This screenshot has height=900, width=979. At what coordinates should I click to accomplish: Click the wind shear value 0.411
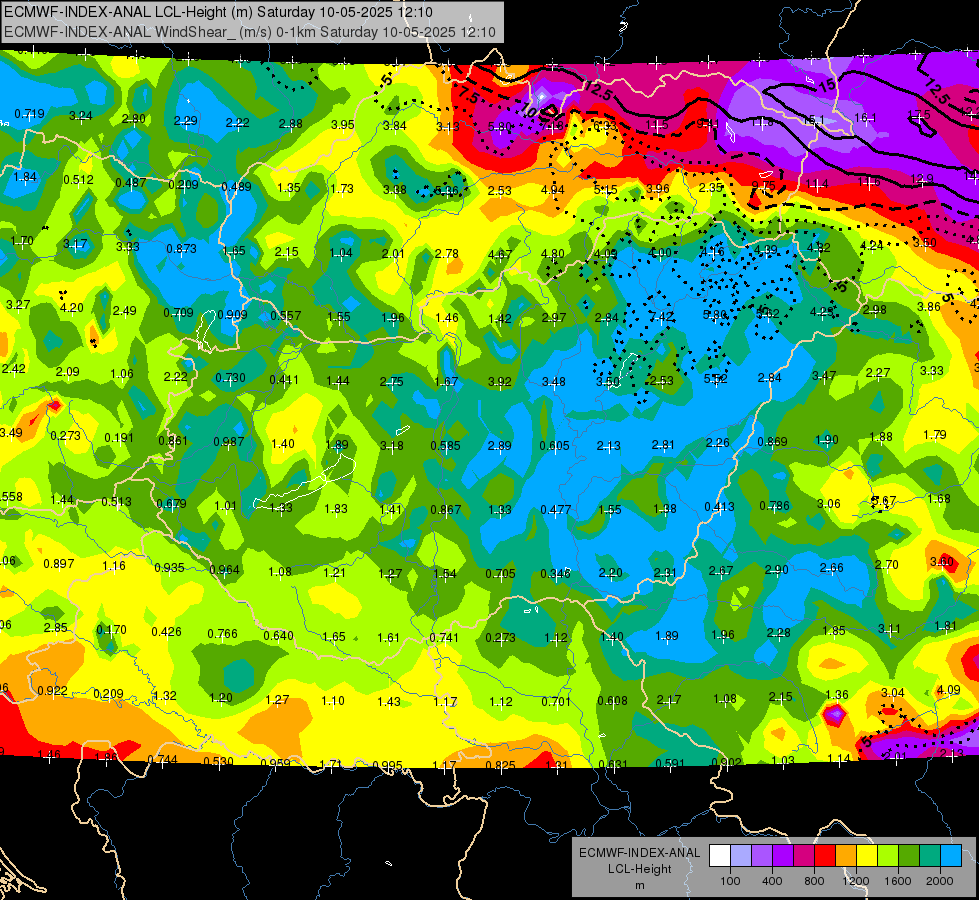click(x=284, y=379)
